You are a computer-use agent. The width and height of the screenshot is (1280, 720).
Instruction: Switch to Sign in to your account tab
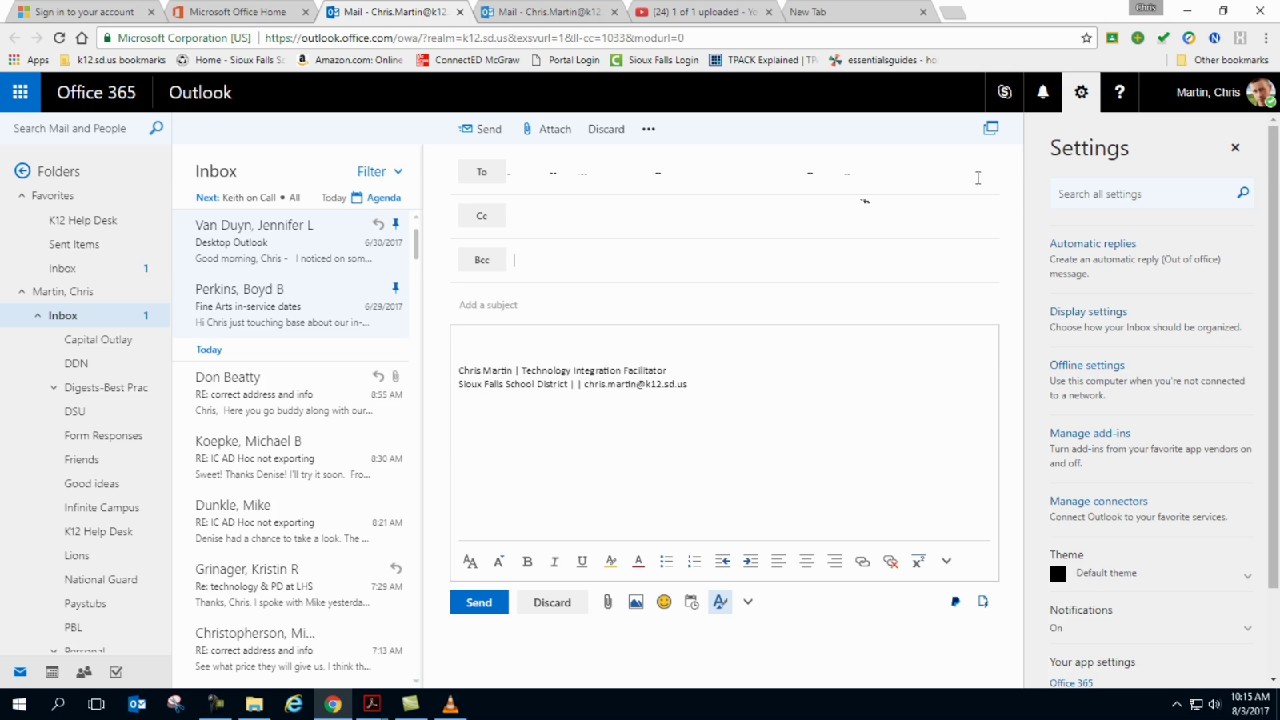[x=84, y=12]
